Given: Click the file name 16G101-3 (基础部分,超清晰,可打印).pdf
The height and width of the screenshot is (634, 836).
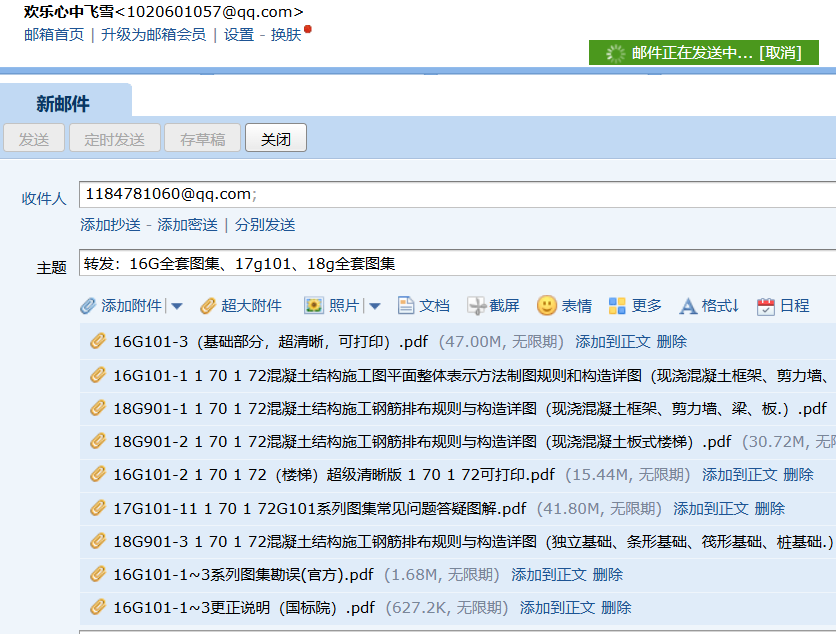Looking at the screenshot, I should (x=271, y=341).
